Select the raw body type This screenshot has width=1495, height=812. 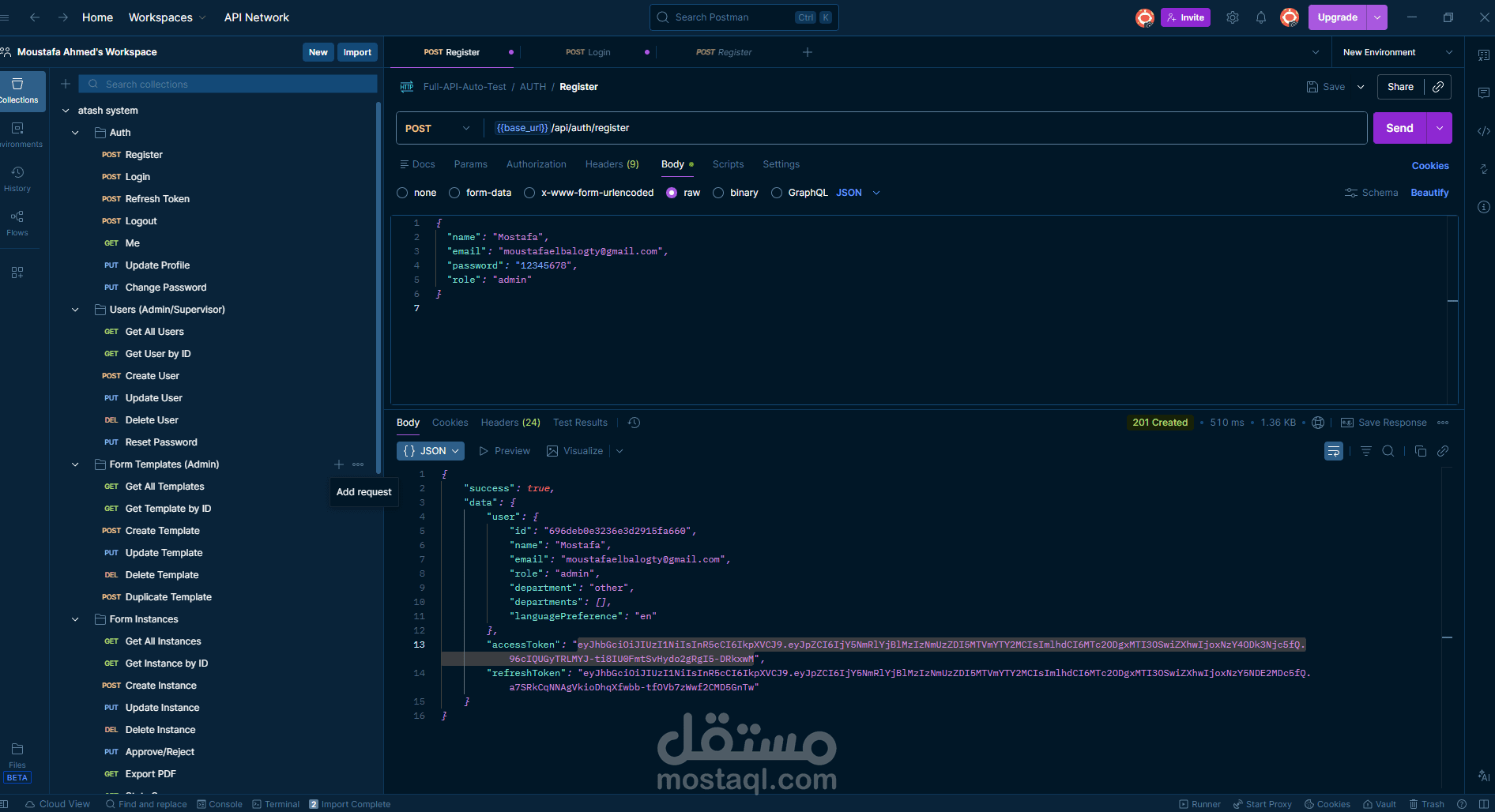[672, 193]
